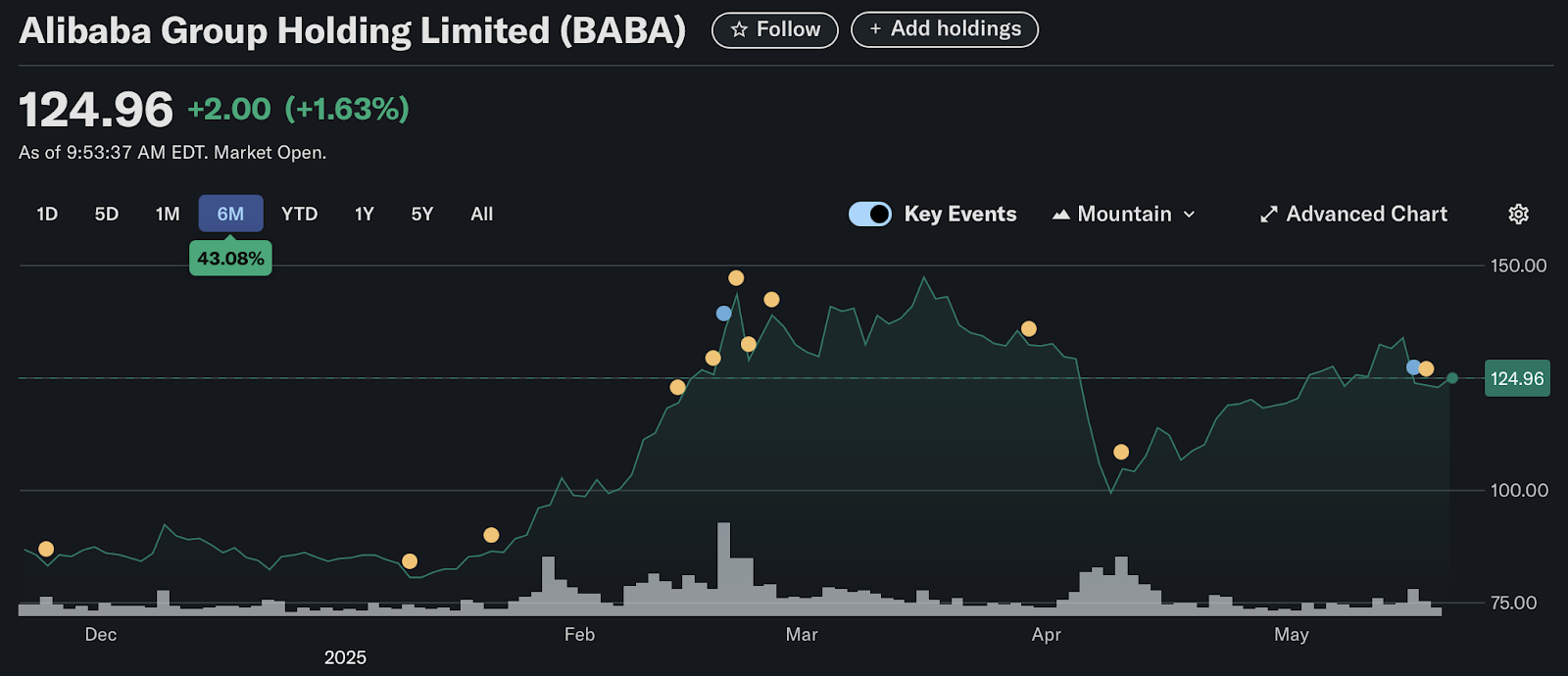This screenshot has width=1568, height=676.
Task: Click the yellow event marker in April dip
Action: pyautogui.click(x=1121, y=452)
